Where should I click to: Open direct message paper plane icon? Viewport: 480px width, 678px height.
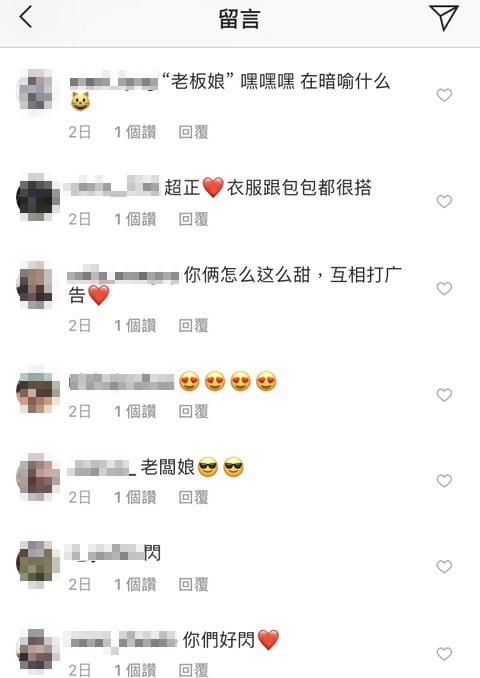[444, 18]
